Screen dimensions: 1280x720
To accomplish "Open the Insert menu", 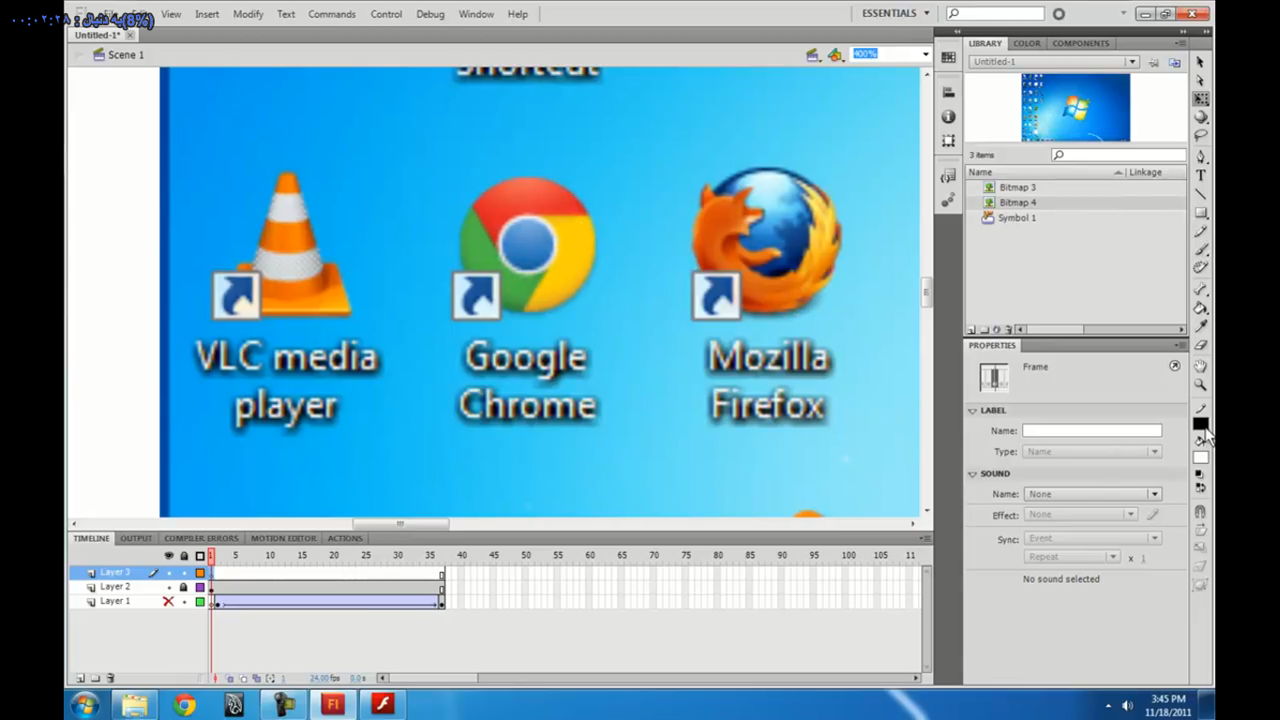I will coord(207,14).
